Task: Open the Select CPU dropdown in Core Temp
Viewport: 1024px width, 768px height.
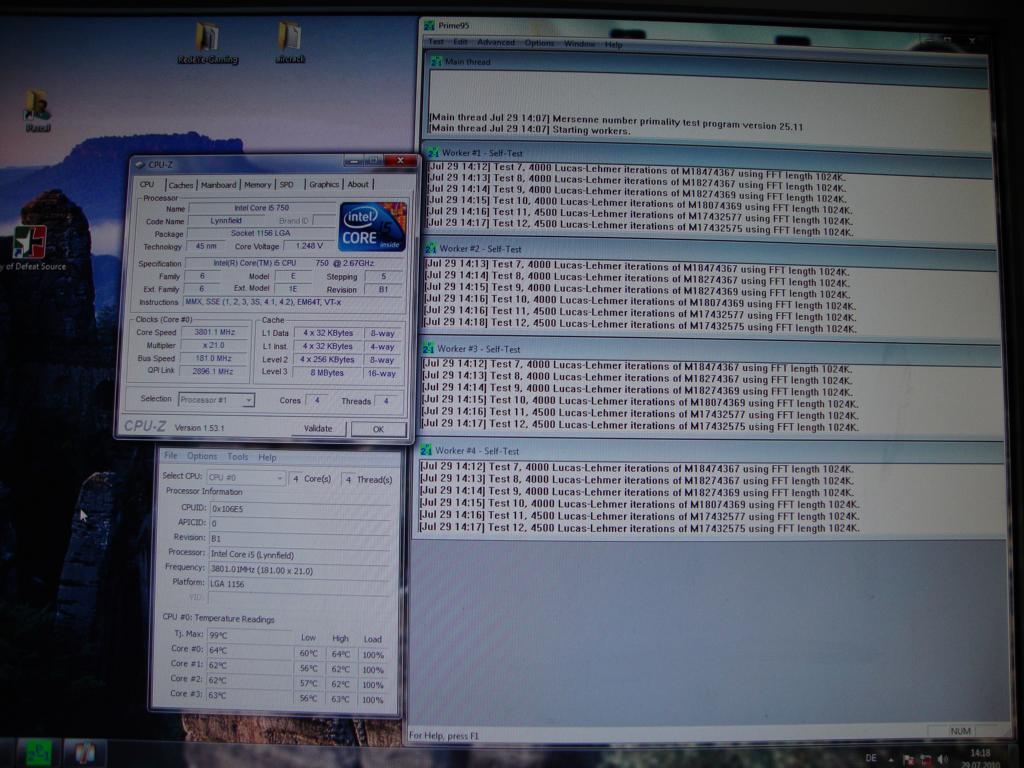Action: pos(246,477)
